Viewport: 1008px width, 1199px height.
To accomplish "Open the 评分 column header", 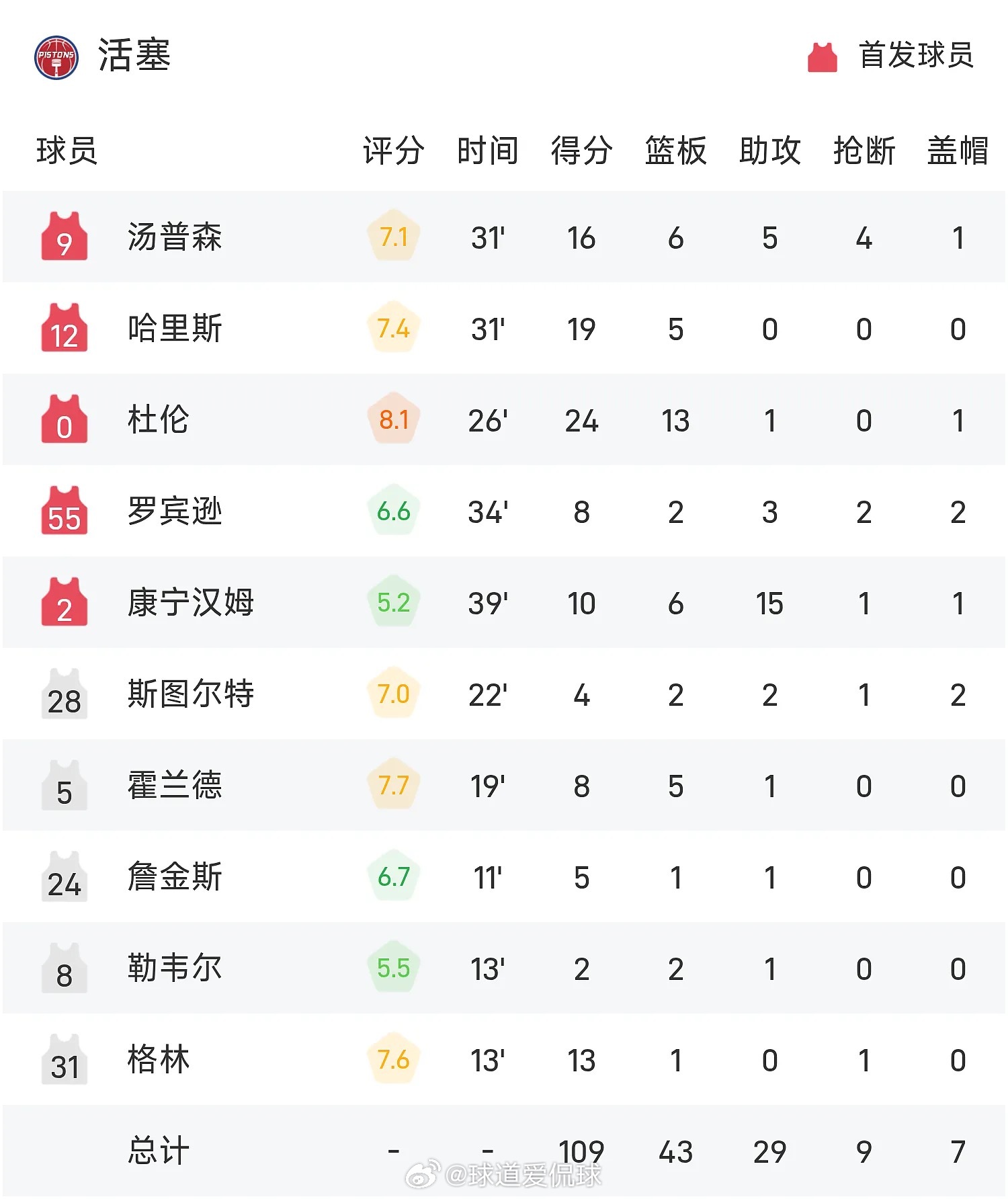I will 392,153.
